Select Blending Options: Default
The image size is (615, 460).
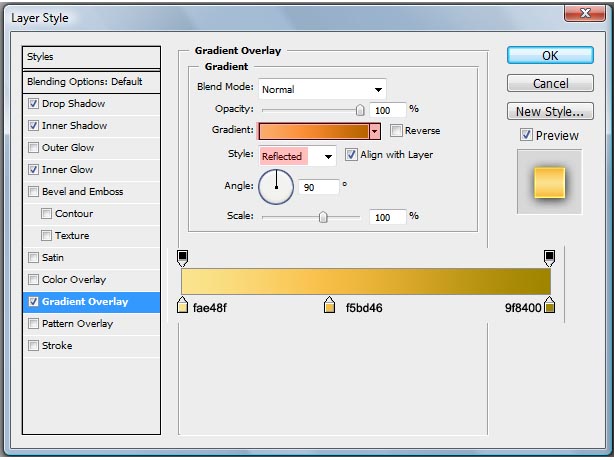pos(91,82)
